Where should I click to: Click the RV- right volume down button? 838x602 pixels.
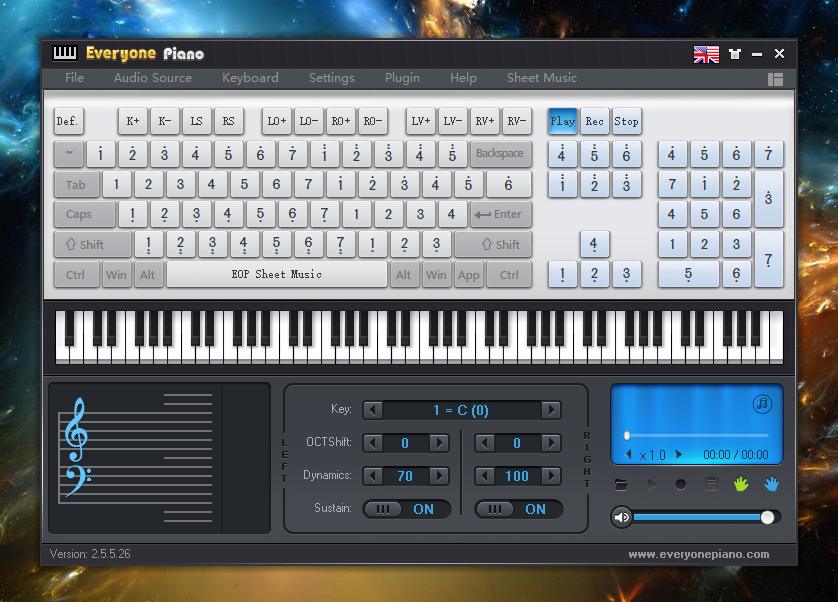coord(517,121)
